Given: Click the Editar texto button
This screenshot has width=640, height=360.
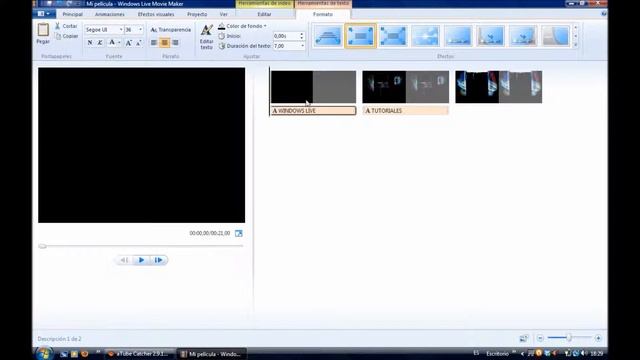Looking at the screenshot, I should (207, 37).
